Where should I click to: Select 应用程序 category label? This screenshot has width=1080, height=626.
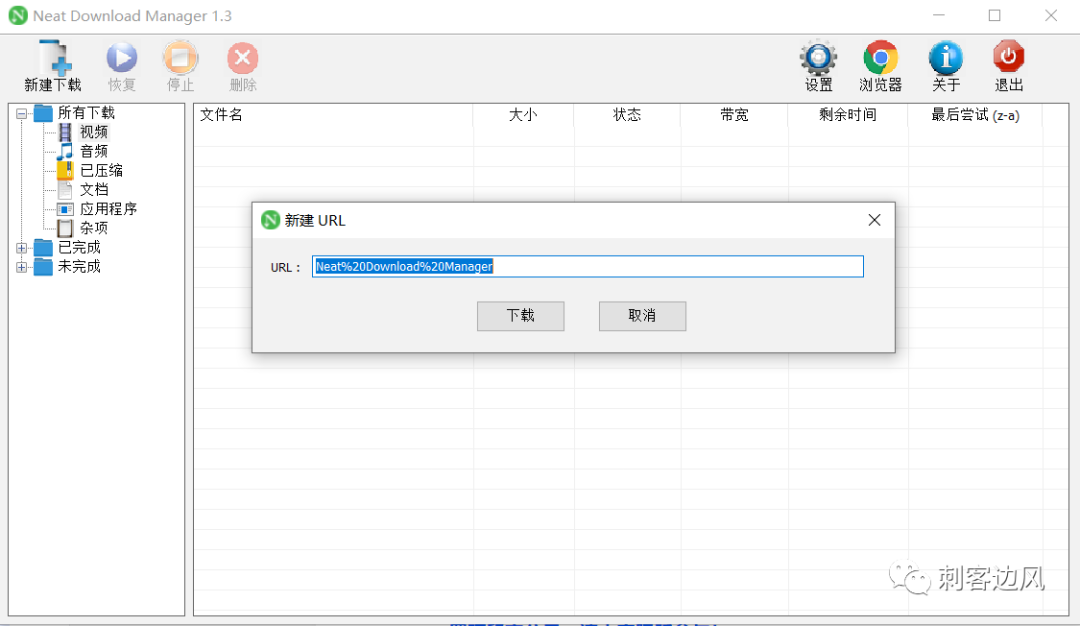click(x=108, y=209)
